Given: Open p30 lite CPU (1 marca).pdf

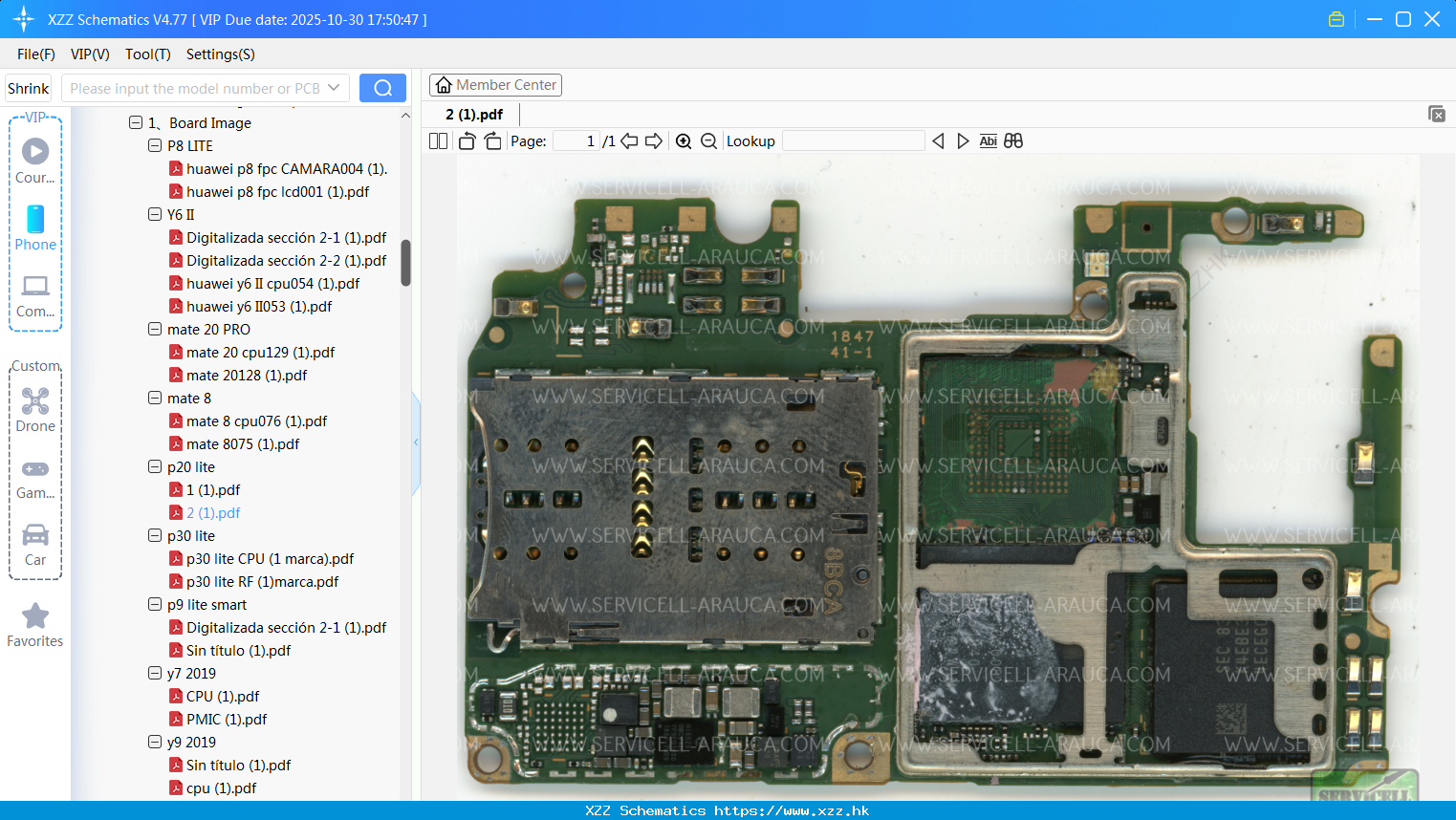Looking at the screenshot, I should coord(270,558).
